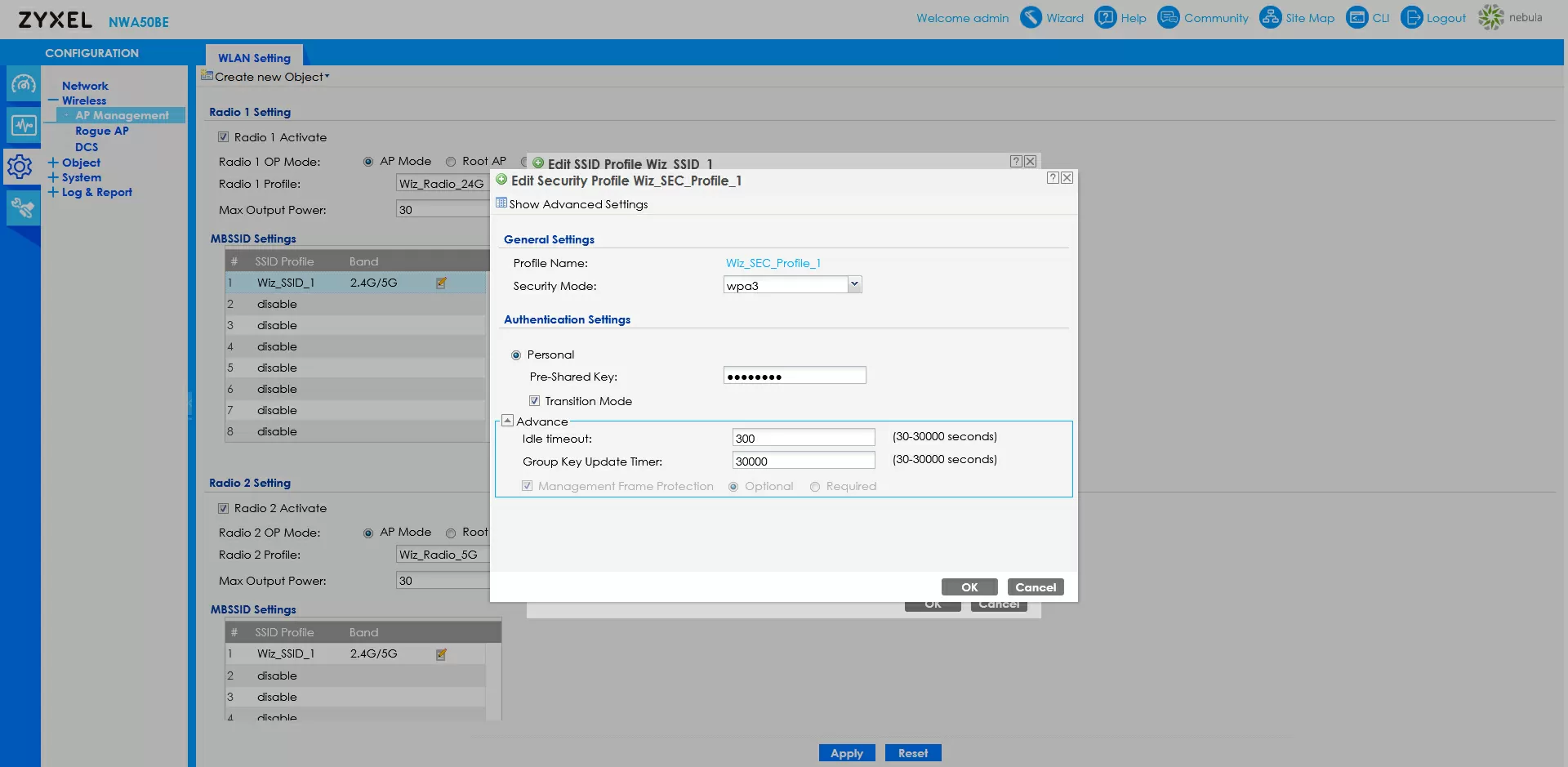Open the Site Map icon
The image size is (1568, 767).
pyautogui.click(x=1270, y=17)
